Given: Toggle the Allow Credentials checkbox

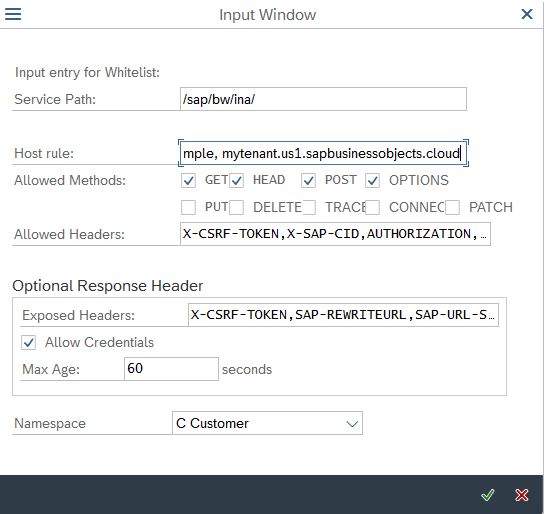Looking at the screenshot, I should click(x=29, y=342).
